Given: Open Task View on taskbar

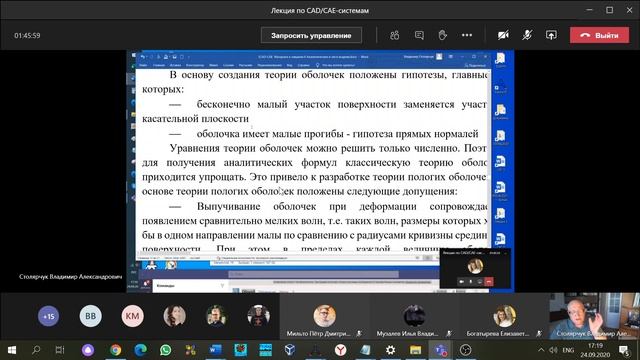Looking at the screenshot, I should pos(60,350).
